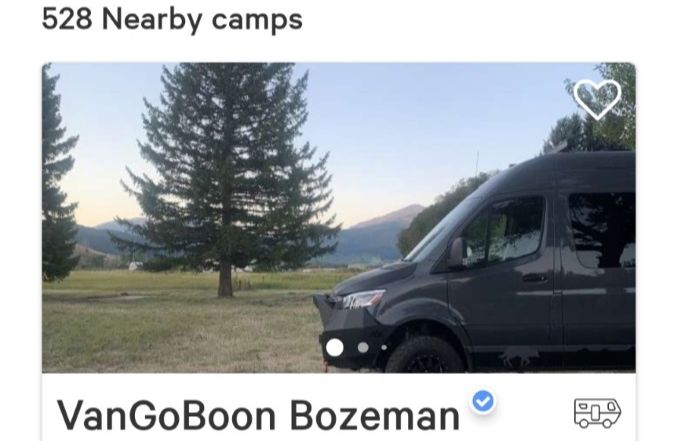This screenshot has height=441, width=678.
Task: Click the word Bozeman in the title
Action: pyautogui.click(x=374, y=415)
